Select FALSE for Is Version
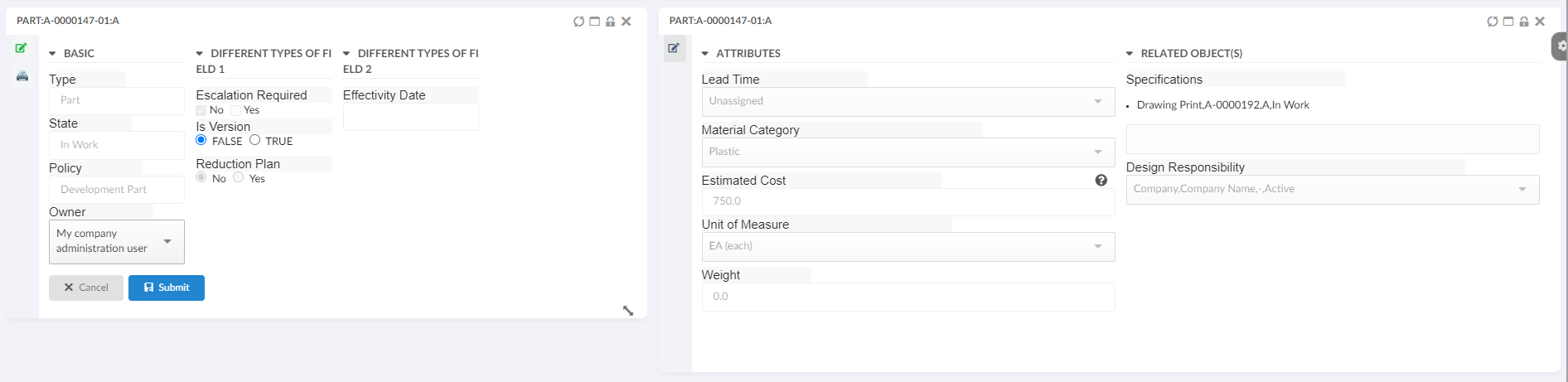1568x382 pixels. pyautogui.click(x=201, y=140)
